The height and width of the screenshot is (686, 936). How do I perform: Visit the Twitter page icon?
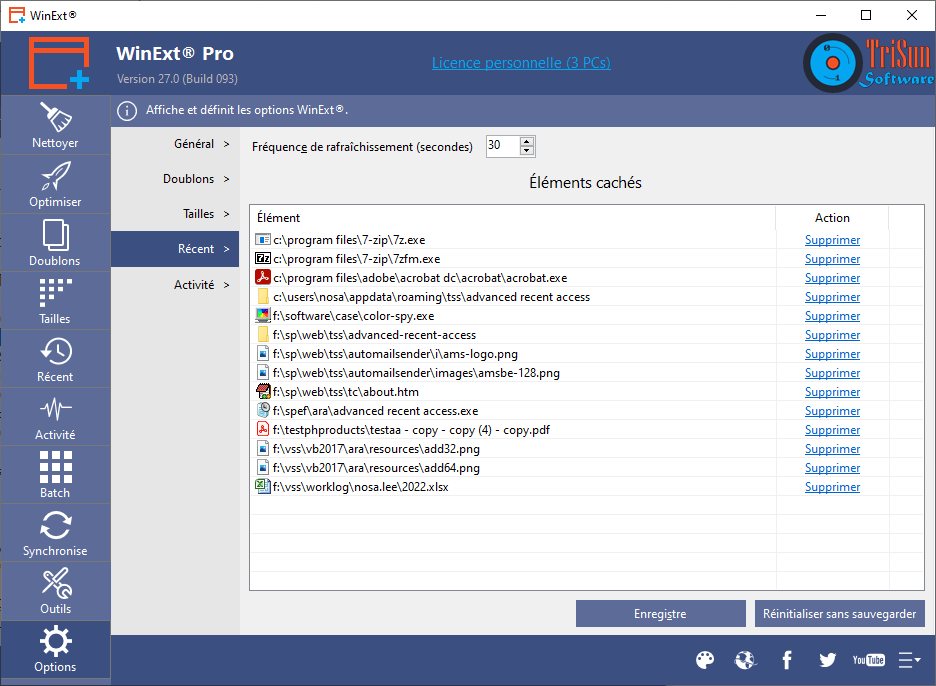point(827,660)
